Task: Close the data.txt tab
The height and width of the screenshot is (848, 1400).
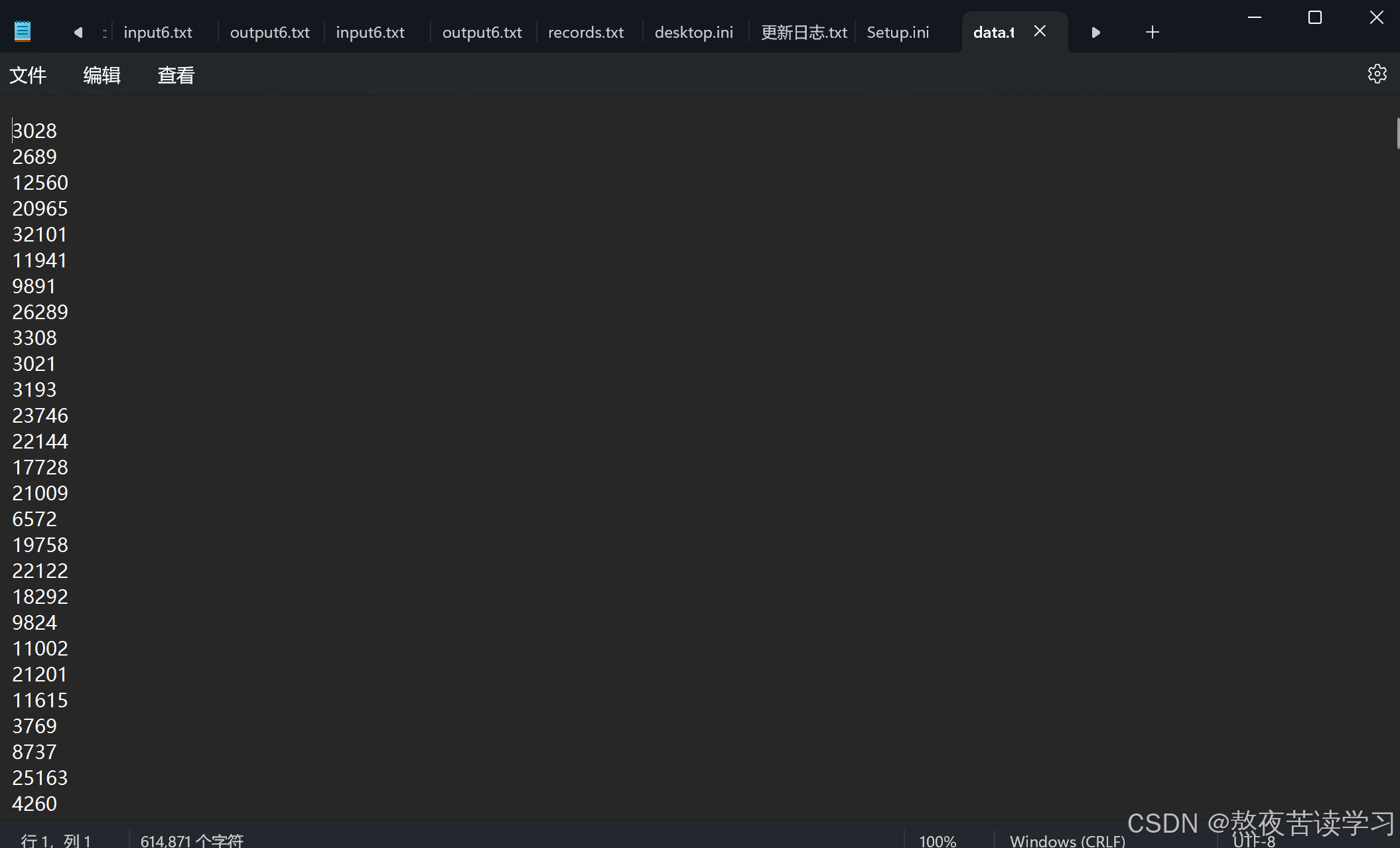Action: 1040,31
